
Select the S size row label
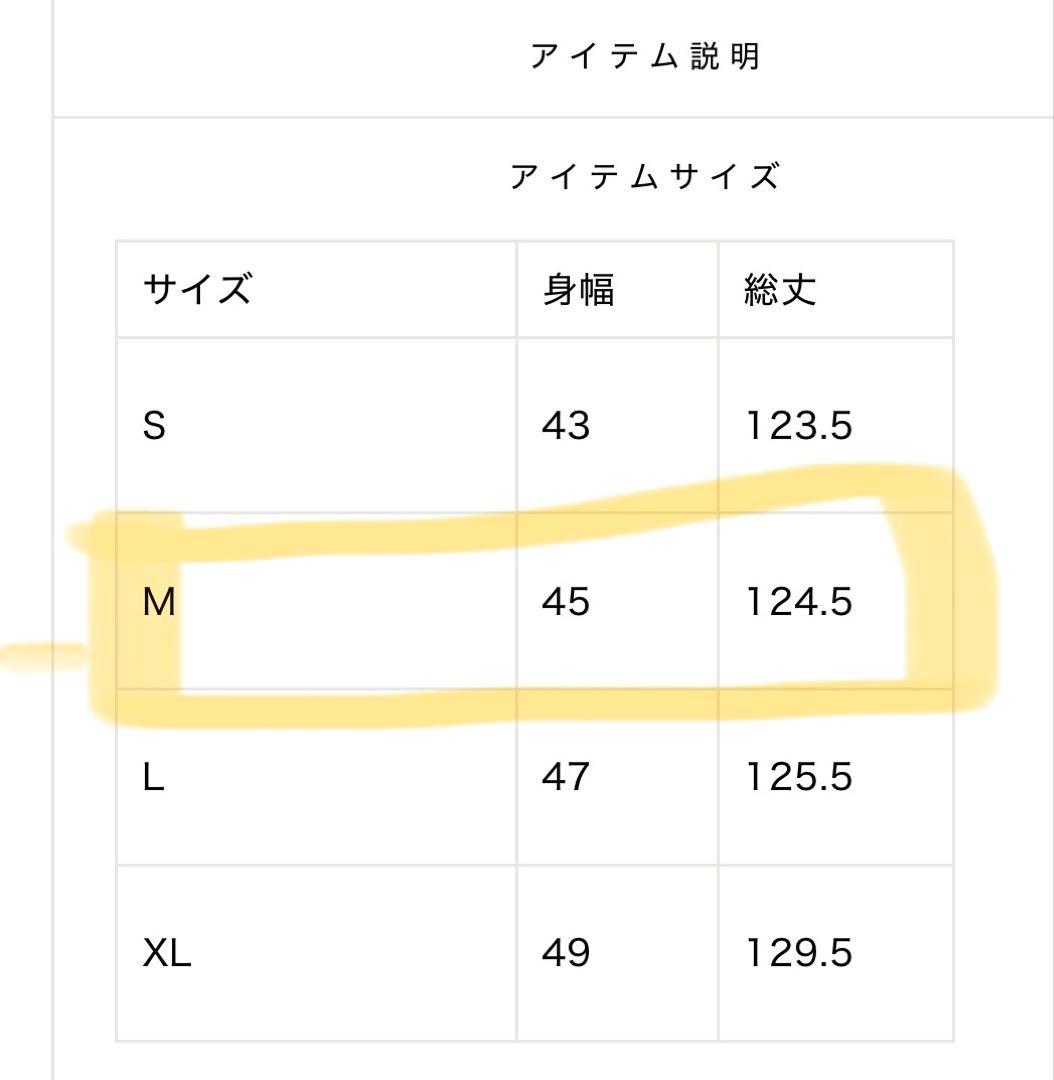coord(154,426)
